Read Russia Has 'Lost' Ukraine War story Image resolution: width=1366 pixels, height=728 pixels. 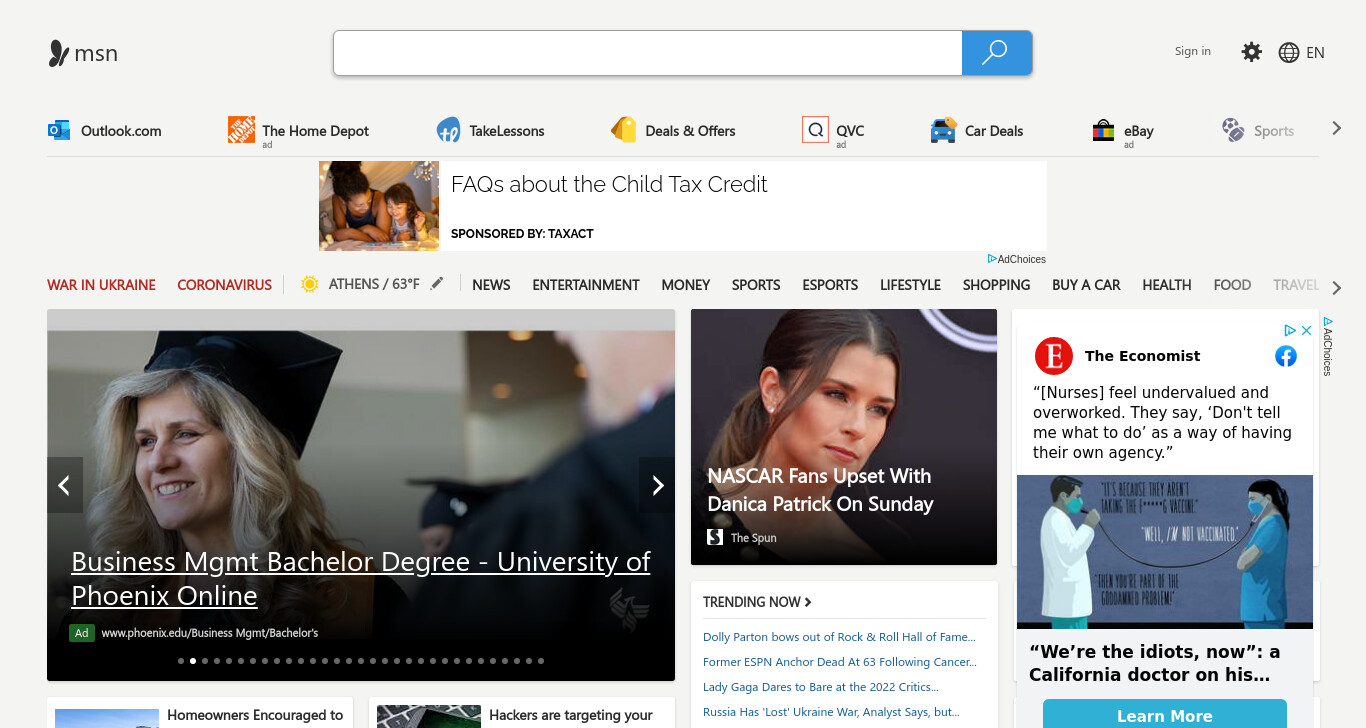pos(831,712)
